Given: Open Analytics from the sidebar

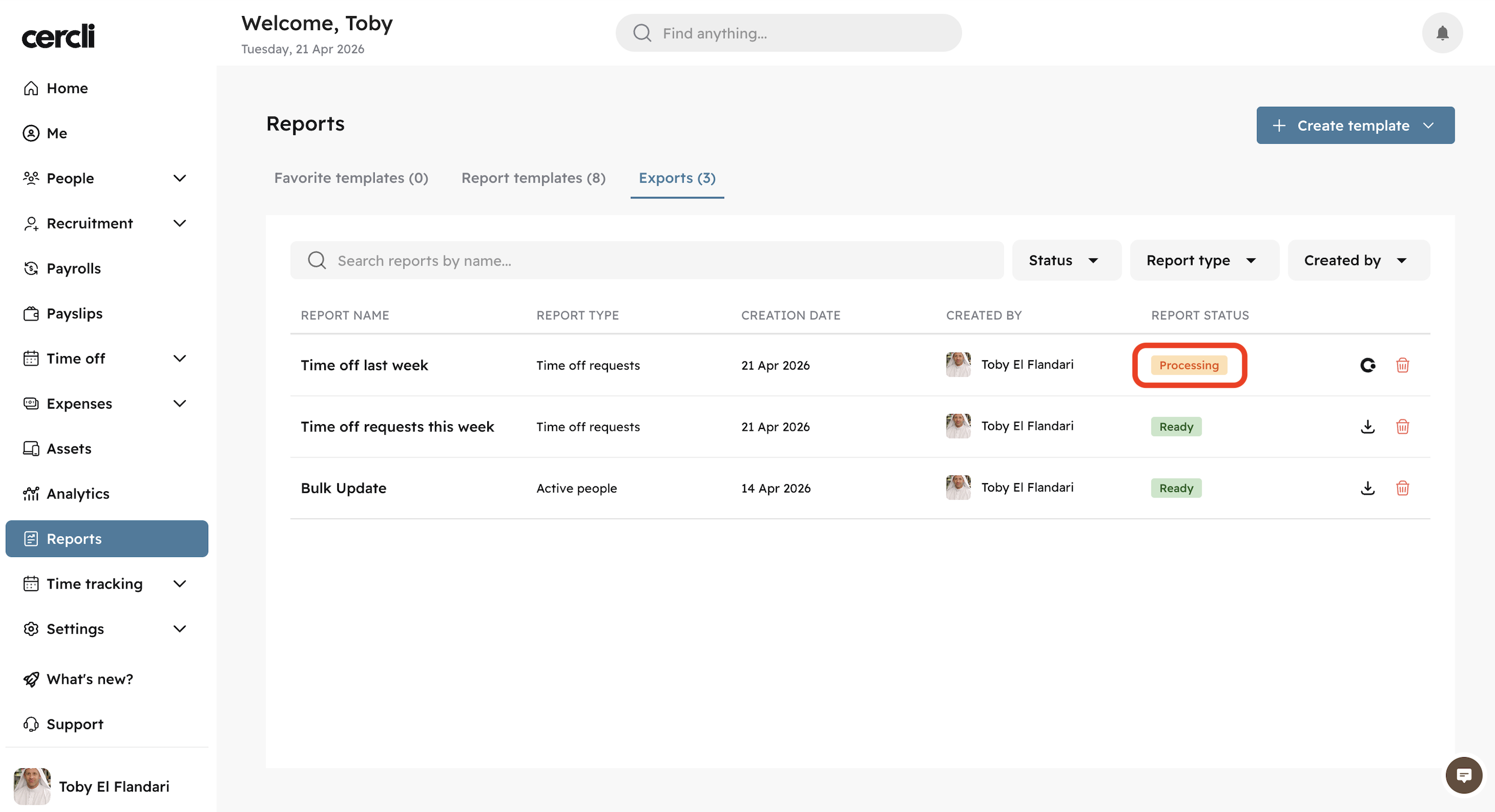Looking at the screenshot, I should coord(78,494).
